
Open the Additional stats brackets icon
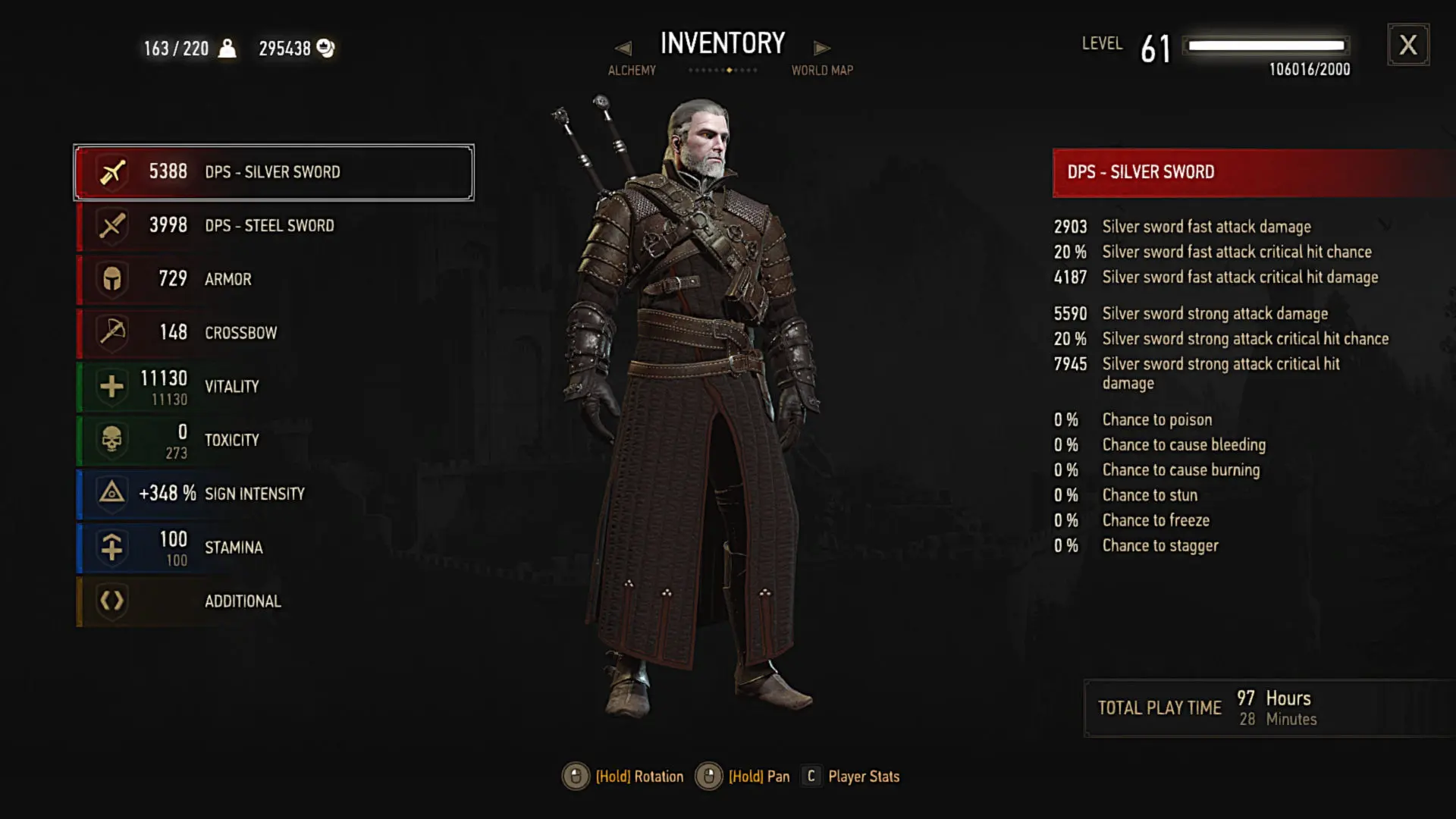pyautogui.click(x=112, y=601)
